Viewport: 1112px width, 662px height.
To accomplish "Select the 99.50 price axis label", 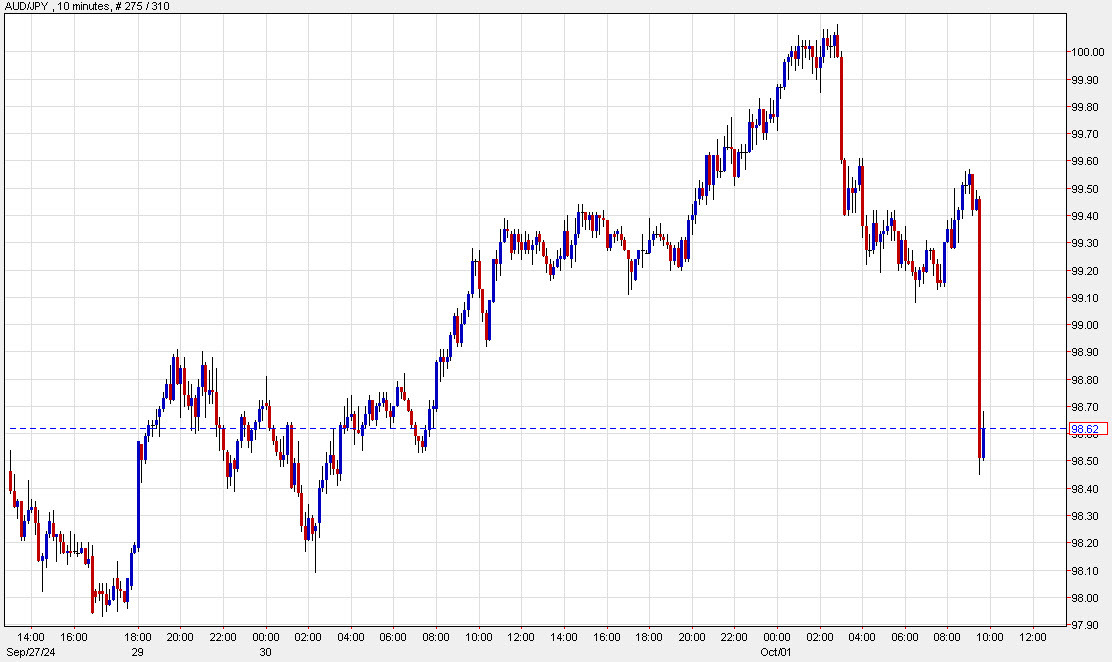I will click(1087, 190).
